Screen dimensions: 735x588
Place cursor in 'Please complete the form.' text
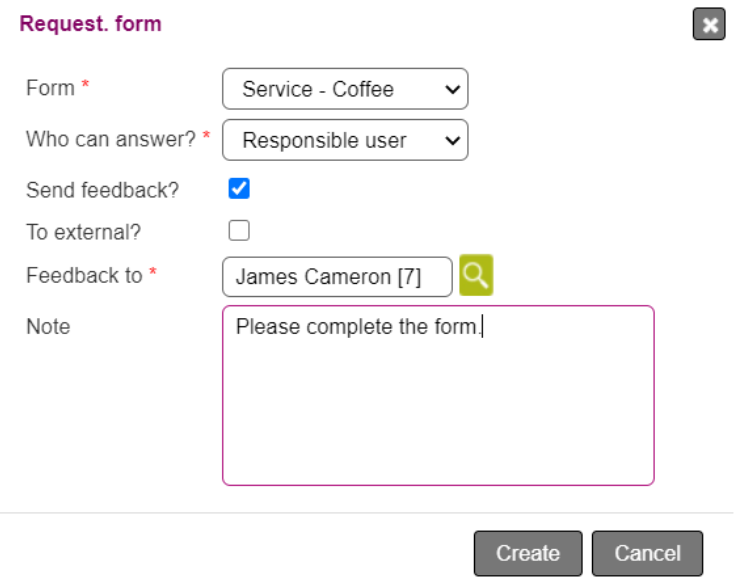(358, 327)
